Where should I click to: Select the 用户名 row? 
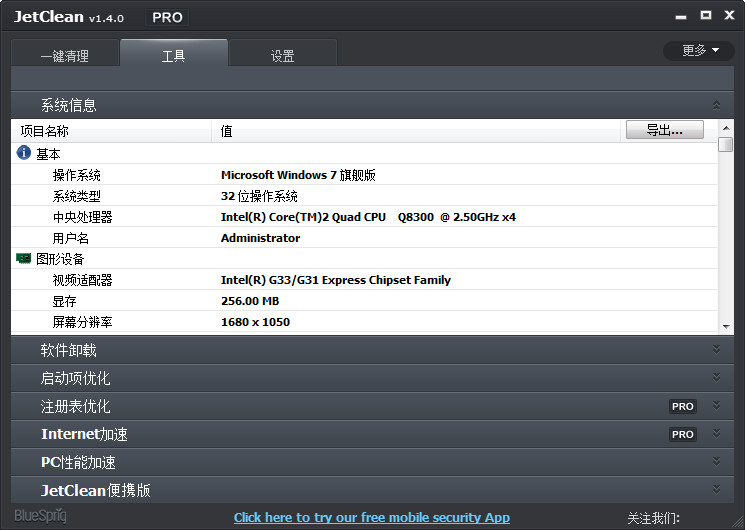point(364,238)
